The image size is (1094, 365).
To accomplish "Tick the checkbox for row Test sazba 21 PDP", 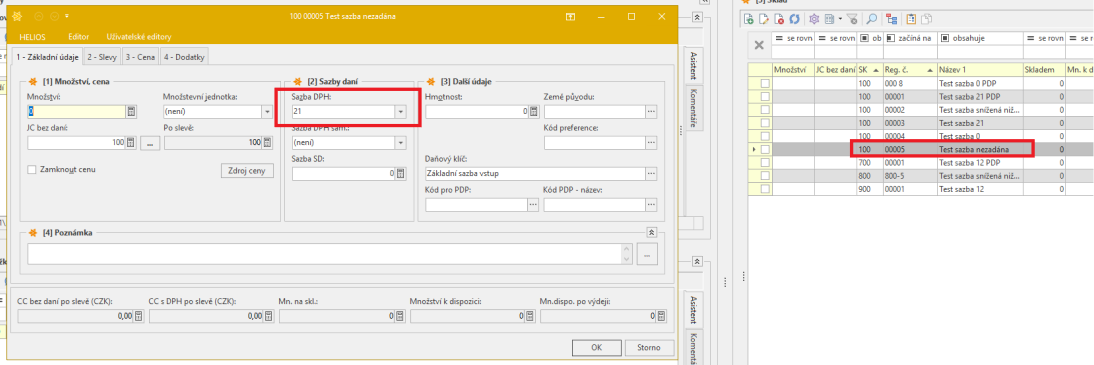I will coord(765,96).
